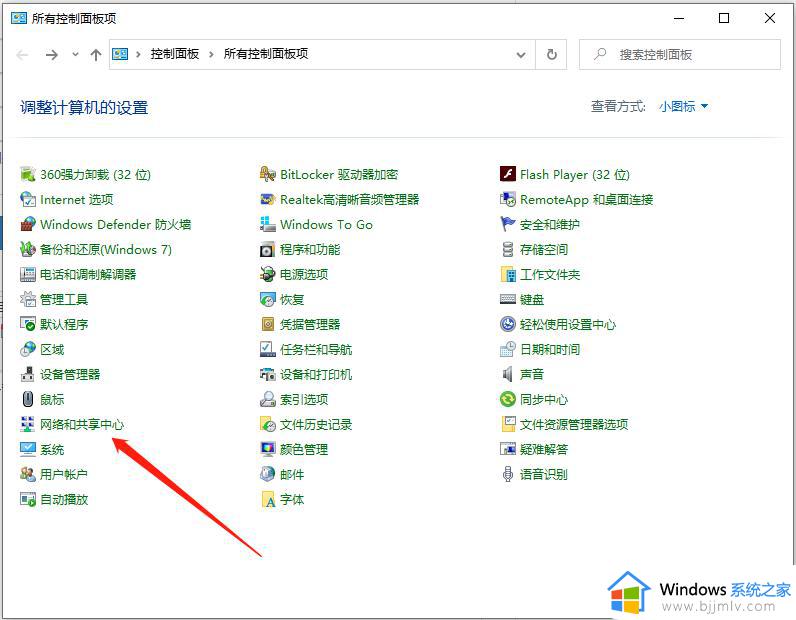Image resolution: width=796 pixels, height=620 pixels.
Task: Open the 声音 speaker icon
Action: point(508,374)
